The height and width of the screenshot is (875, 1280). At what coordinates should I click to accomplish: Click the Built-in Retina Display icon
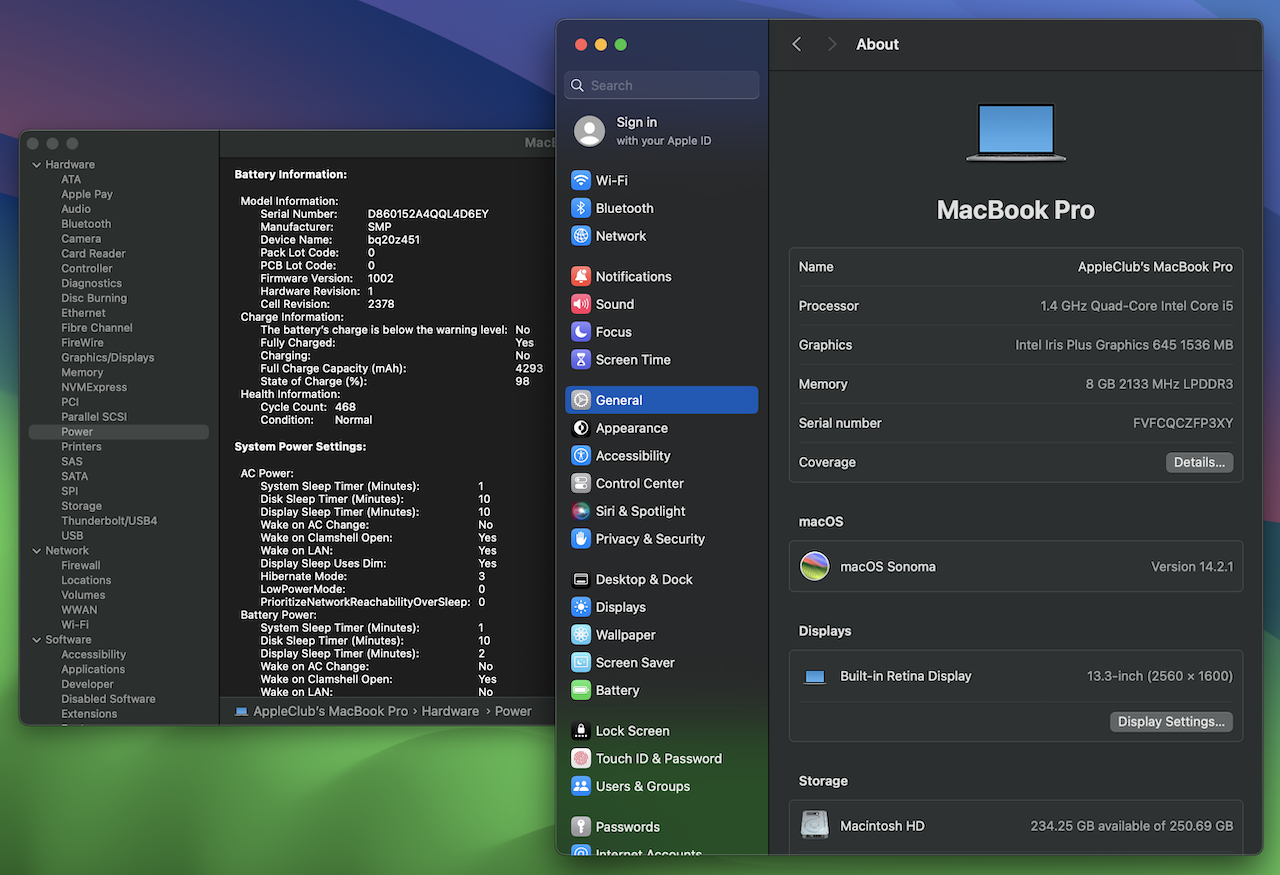(815, 677)
